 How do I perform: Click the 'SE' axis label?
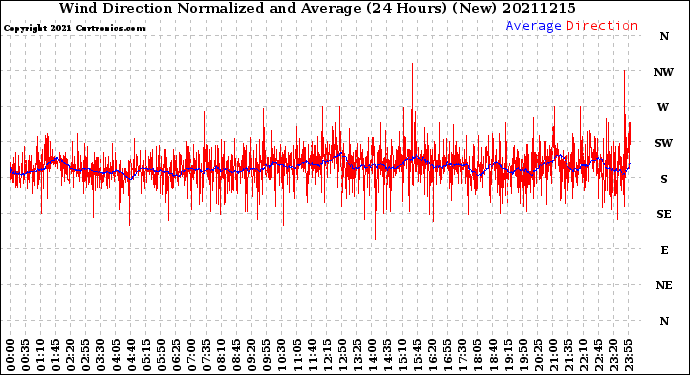[x=664, y=214]
